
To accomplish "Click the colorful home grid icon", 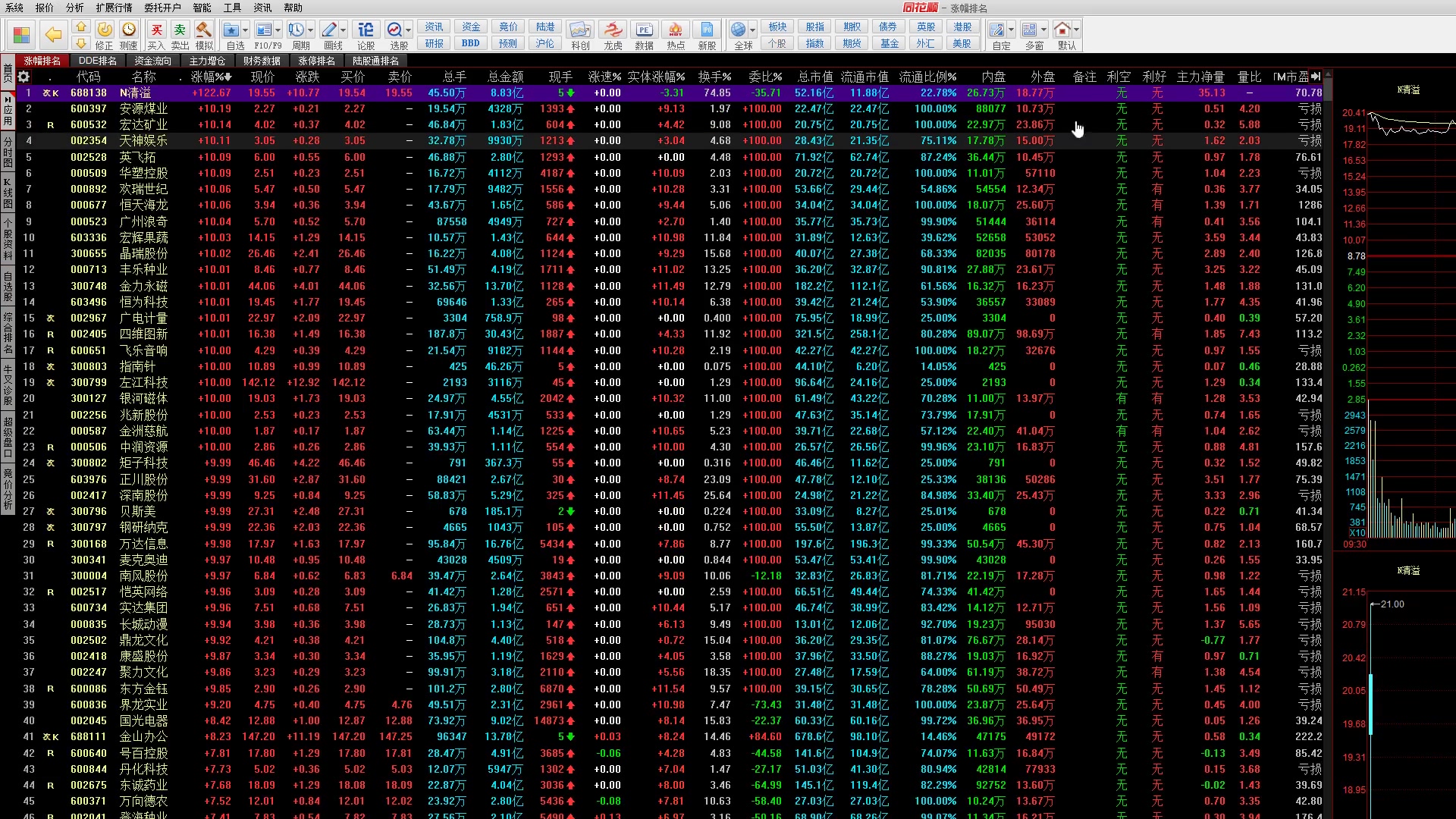I will point(21,35).
